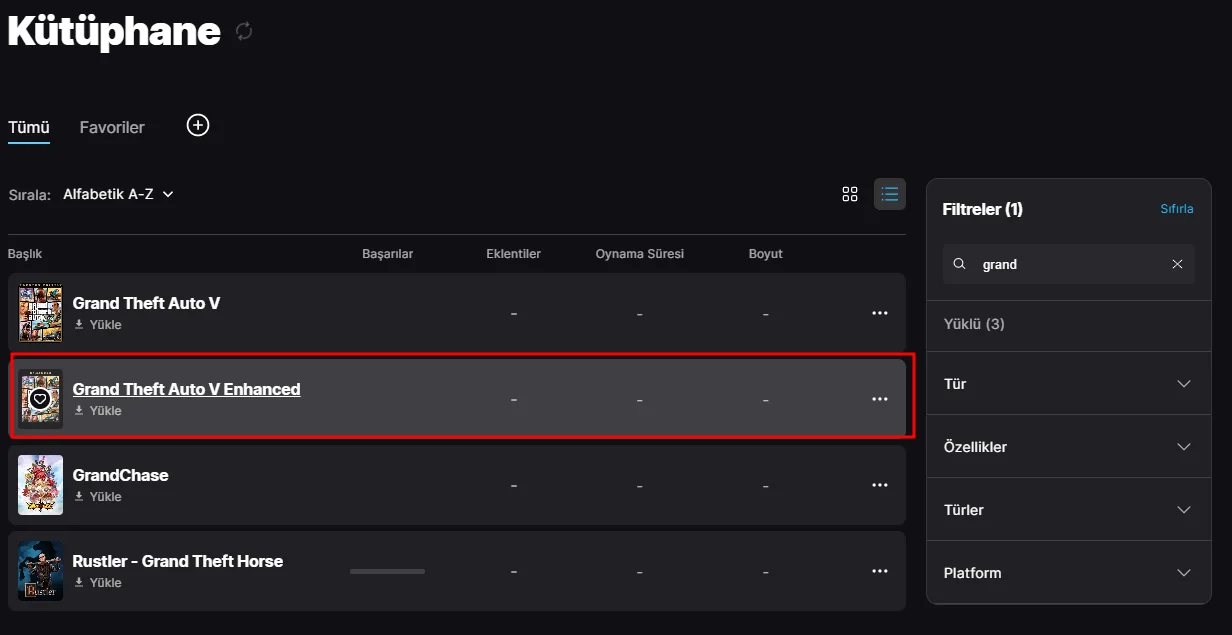Viewport: 1232px width, 635px height.
Task: Focus the filter search field containing 'grand'
Action: tap(1068, 264)
